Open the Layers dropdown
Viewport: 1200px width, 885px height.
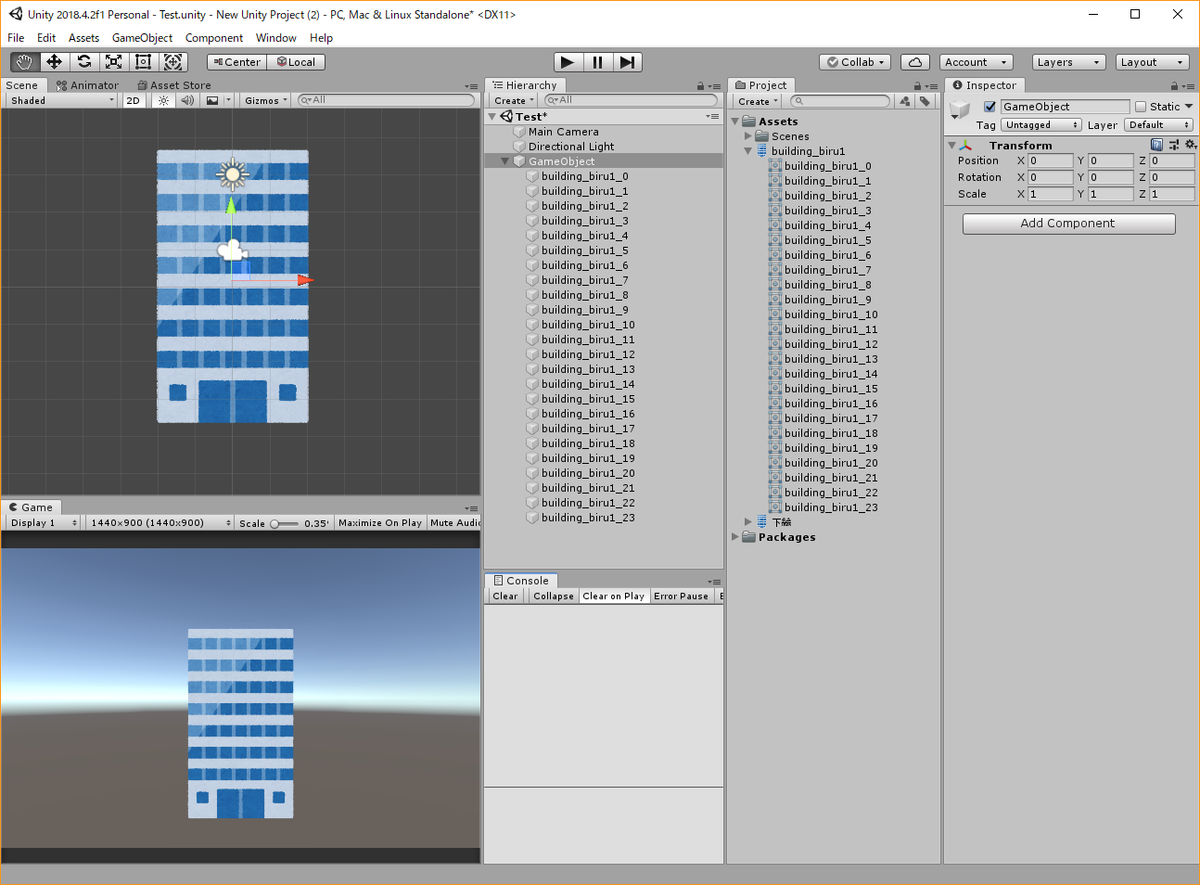(x=1069, y=62)
